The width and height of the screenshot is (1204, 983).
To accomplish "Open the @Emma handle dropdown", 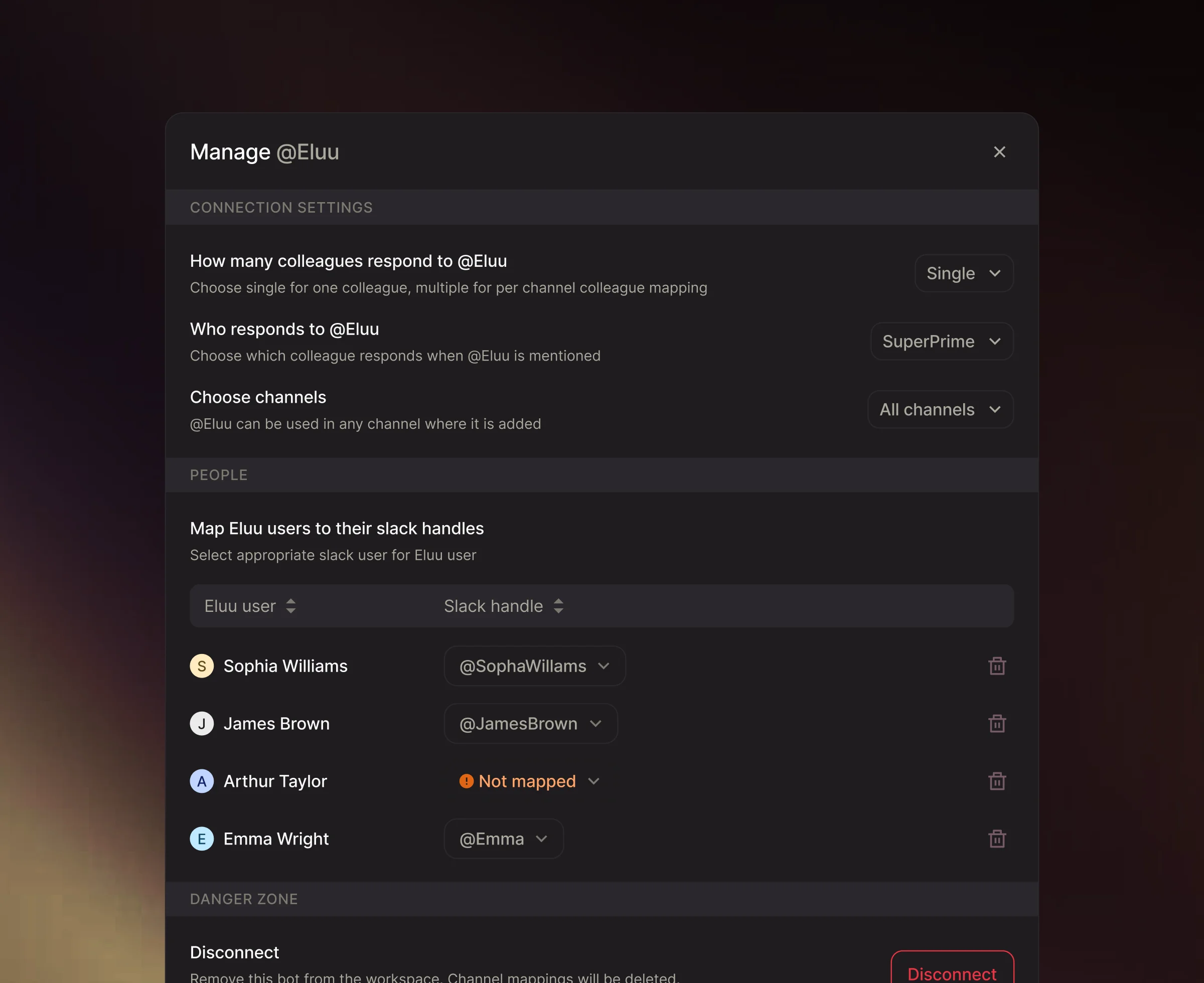I will (x=503, y=839).
